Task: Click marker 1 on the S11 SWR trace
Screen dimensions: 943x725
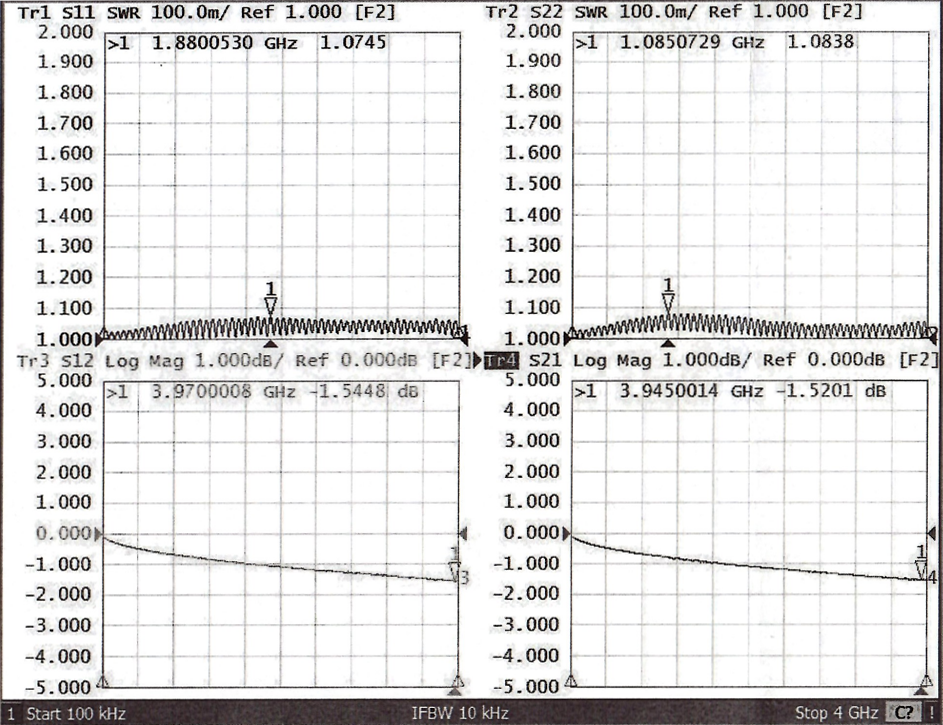Action: [270, 305]
